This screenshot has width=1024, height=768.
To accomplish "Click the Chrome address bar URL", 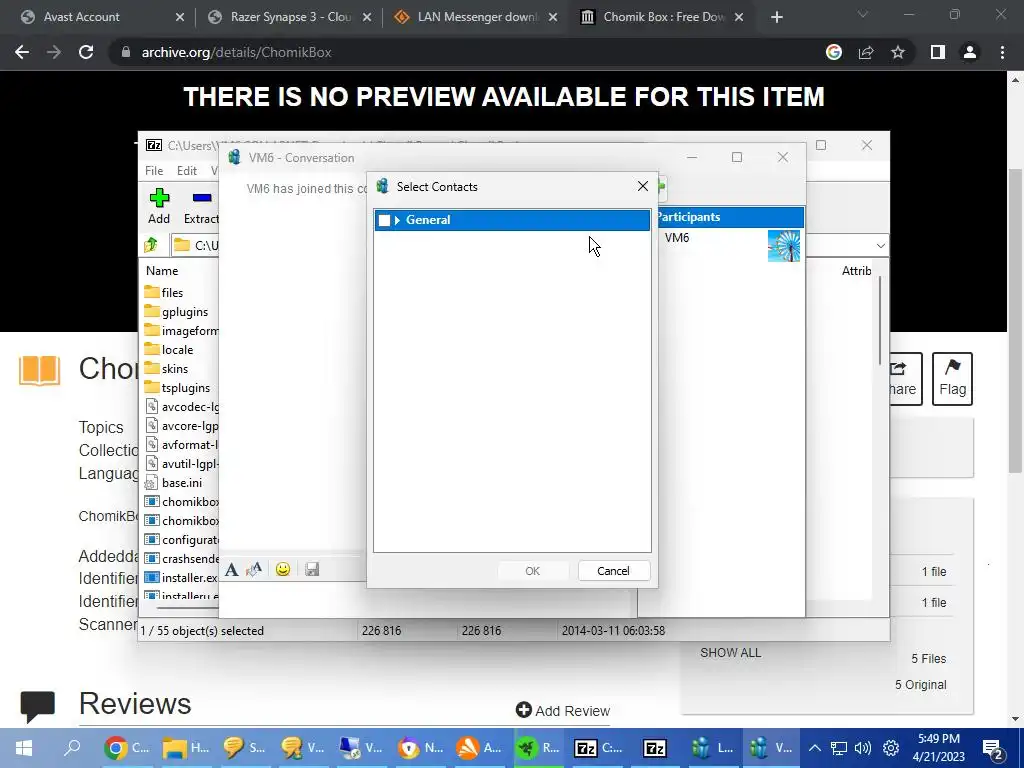I will (236, 52).
